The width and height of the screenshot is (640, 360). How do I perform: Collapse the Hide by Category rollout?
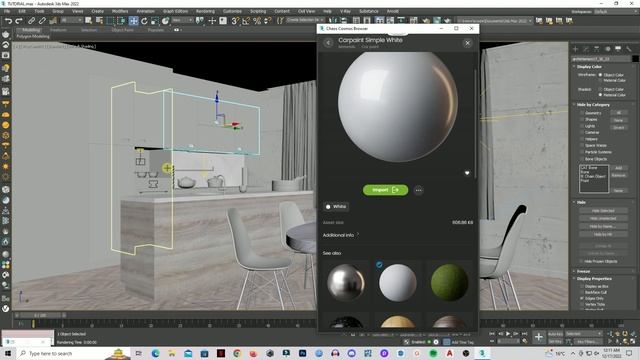(593, 105)
